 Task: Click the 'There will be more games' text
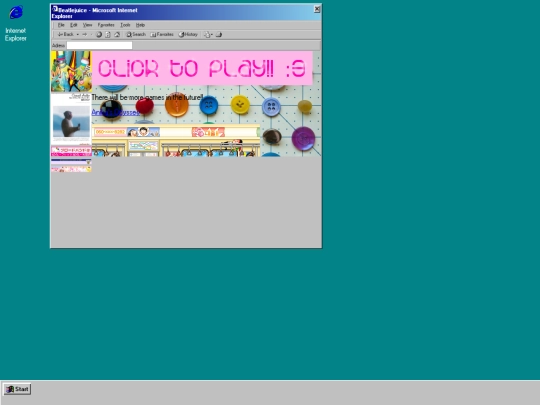pos(147,97)
